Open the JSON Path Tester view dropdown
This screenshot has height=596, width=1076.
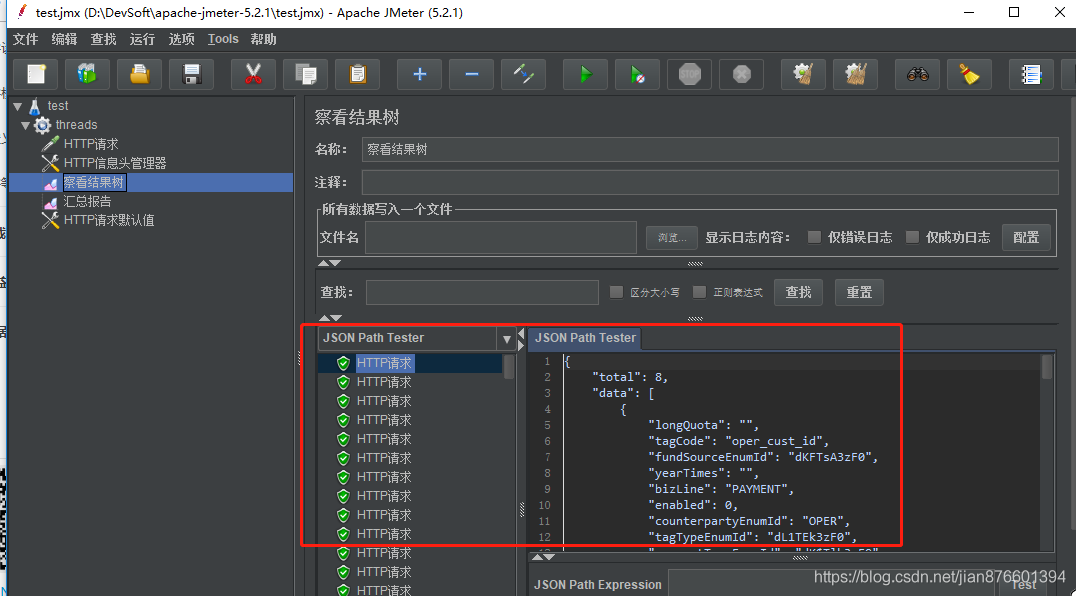pos(504,338)
